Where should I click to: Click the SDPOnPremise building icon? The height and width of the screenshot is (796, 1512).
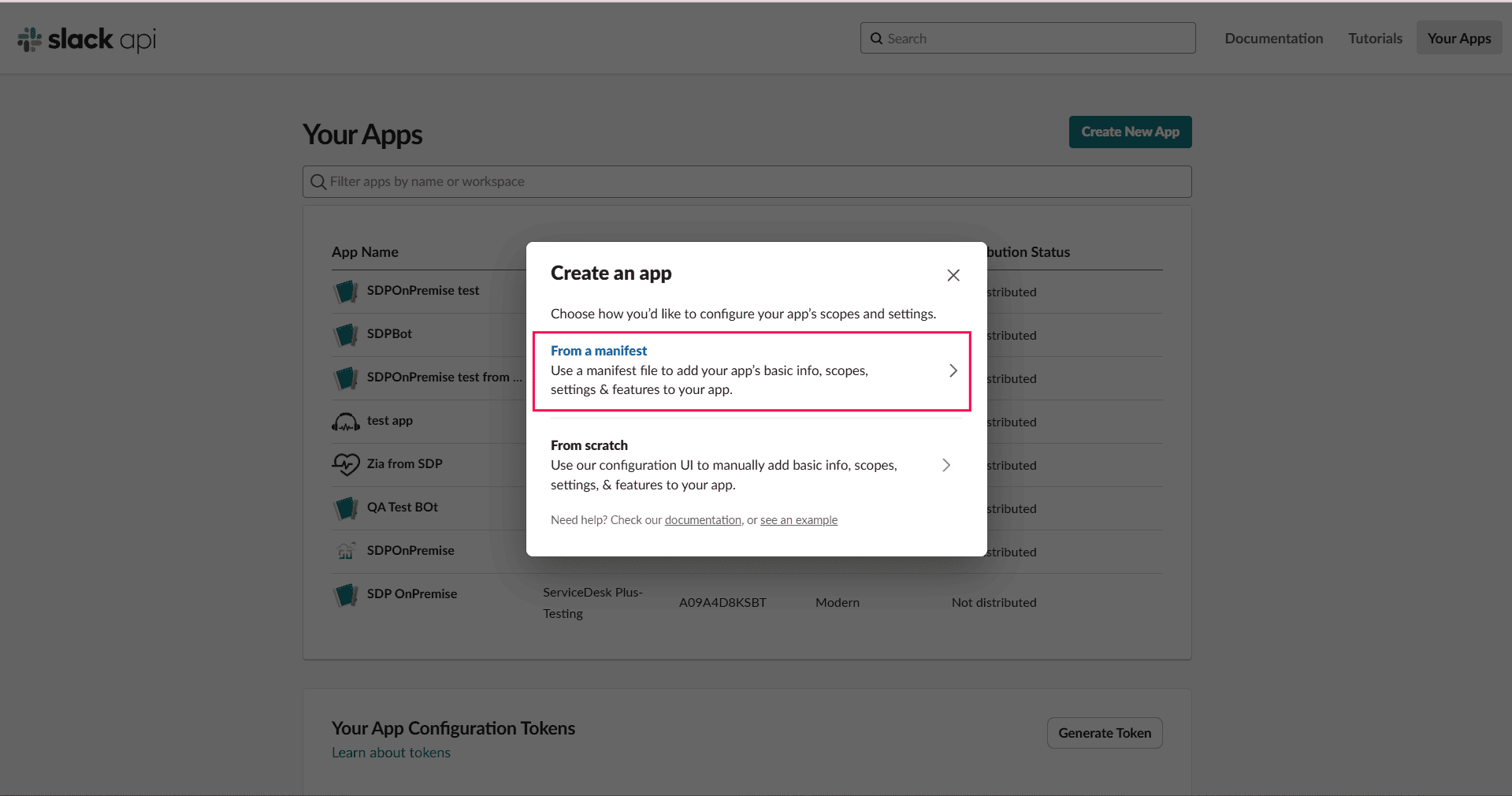click(x=346, y=551)
